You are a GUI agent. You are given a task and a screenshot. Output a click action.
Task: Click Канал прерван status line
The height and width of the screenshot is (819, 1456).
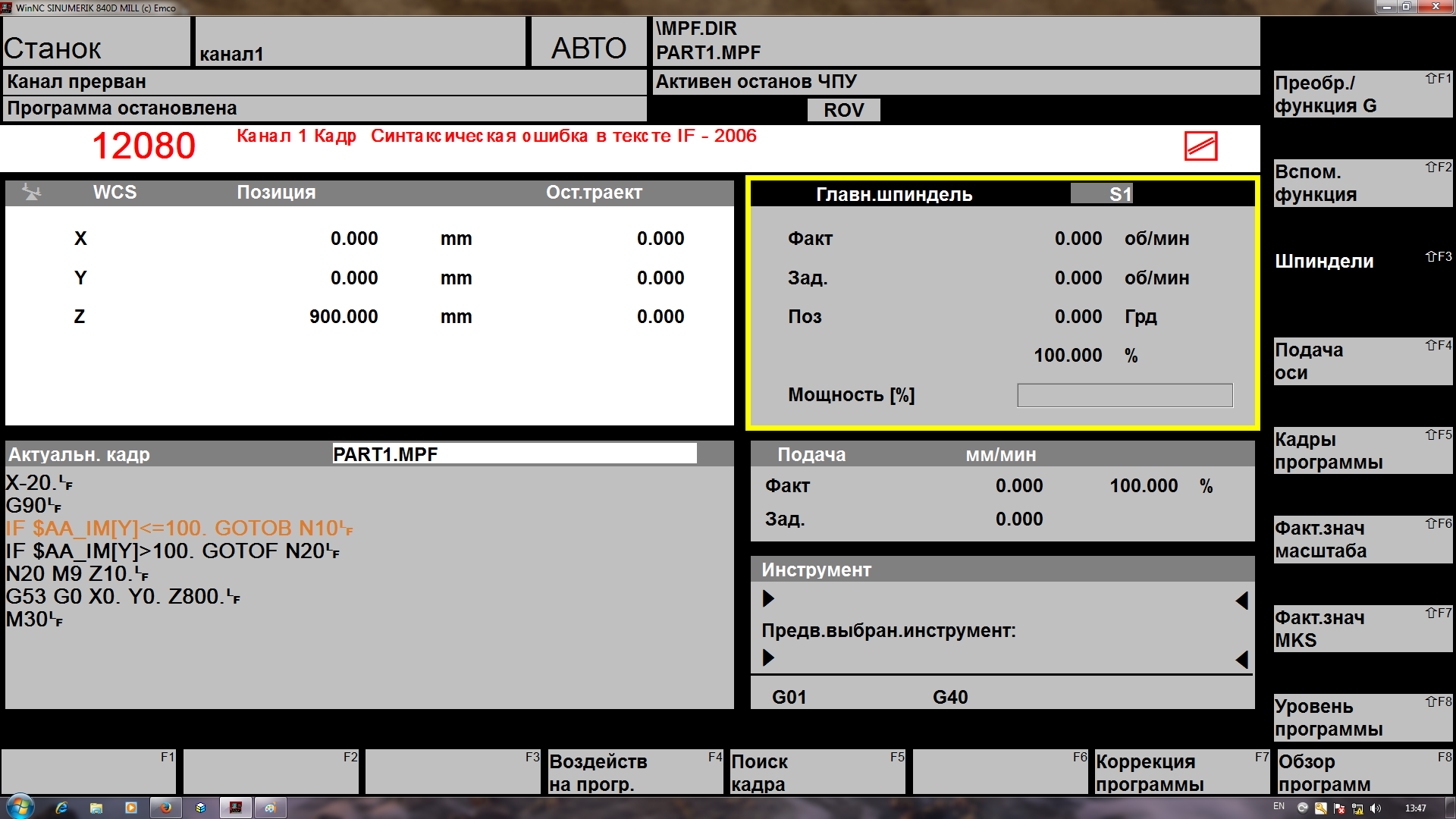[325, 82]
